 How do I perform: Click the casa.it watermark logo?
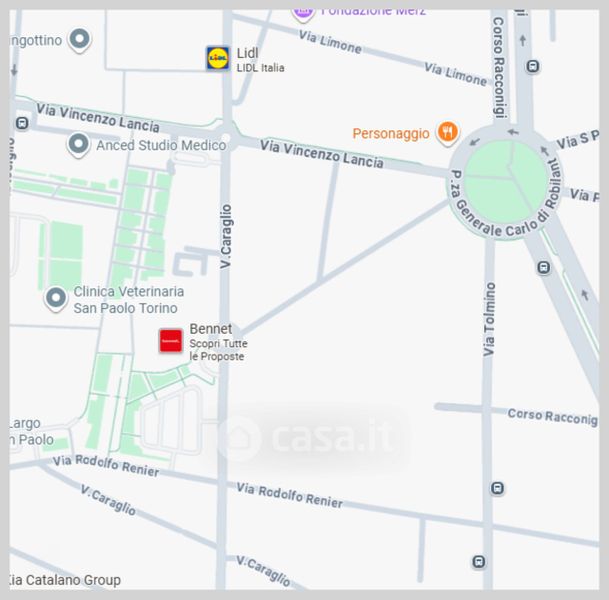click(x=307, y=438)
